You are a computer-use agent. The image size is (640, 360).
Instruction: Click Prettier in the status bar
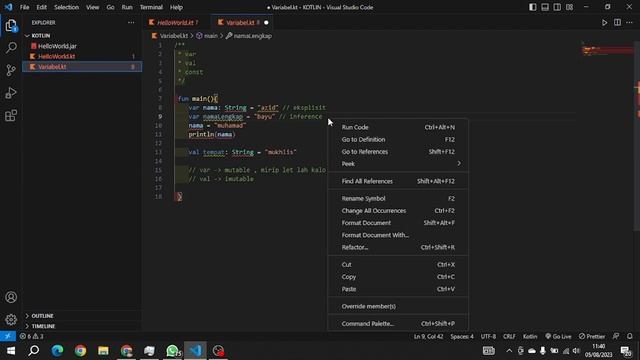pos(592,336)
